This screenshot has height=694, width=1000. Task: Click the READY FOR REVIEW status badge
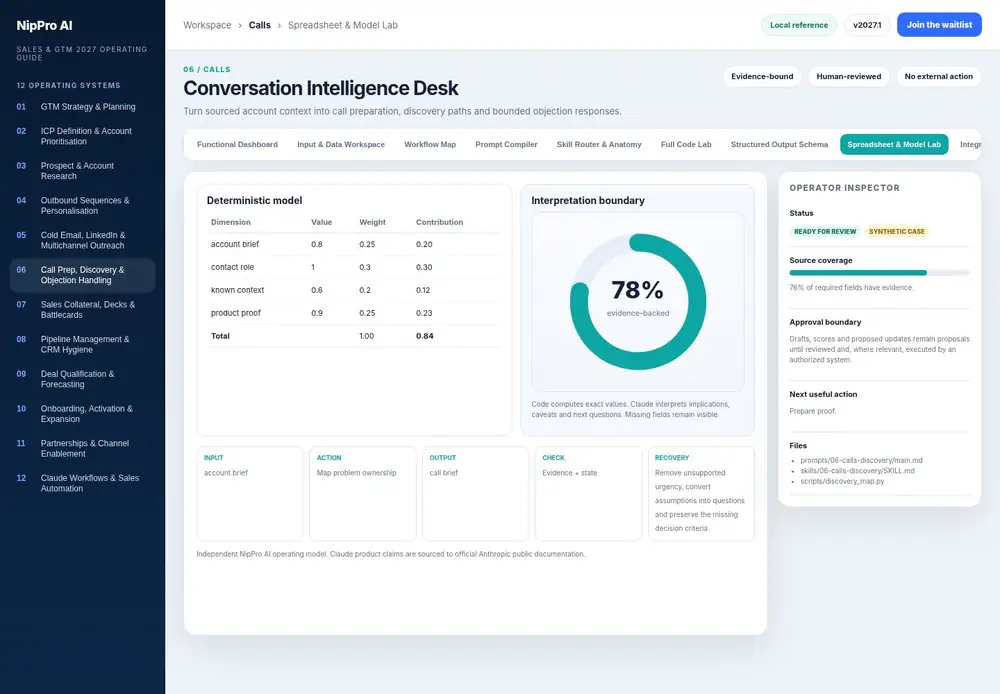825,232
